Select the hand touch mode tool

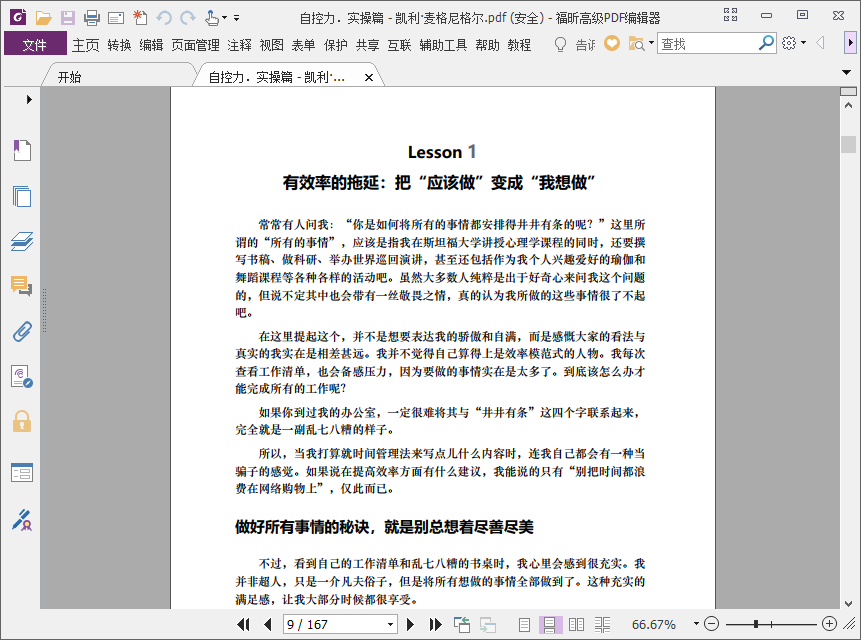pos(212,18)
